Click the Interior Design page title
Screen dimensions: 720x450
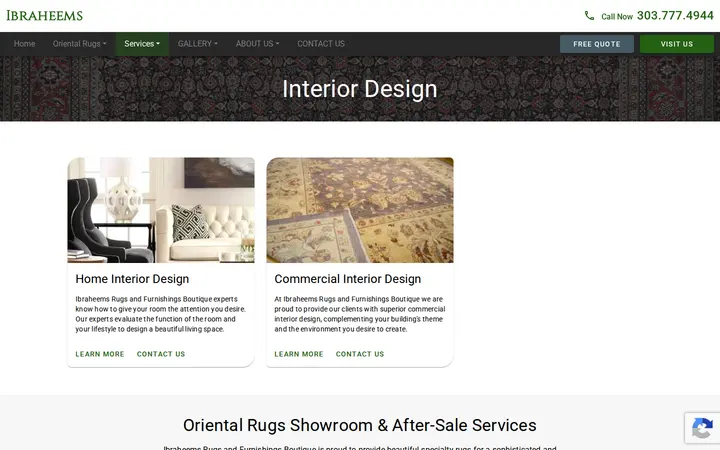360,89
